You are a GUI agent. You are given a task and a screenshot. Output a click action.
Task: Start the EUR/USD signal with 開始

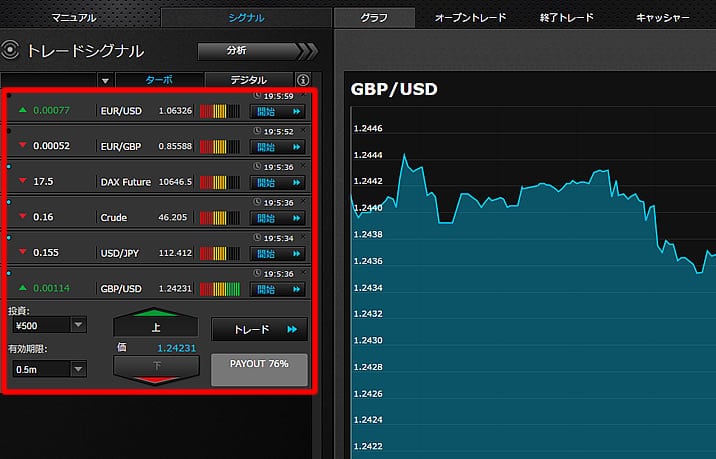[278, 111]
